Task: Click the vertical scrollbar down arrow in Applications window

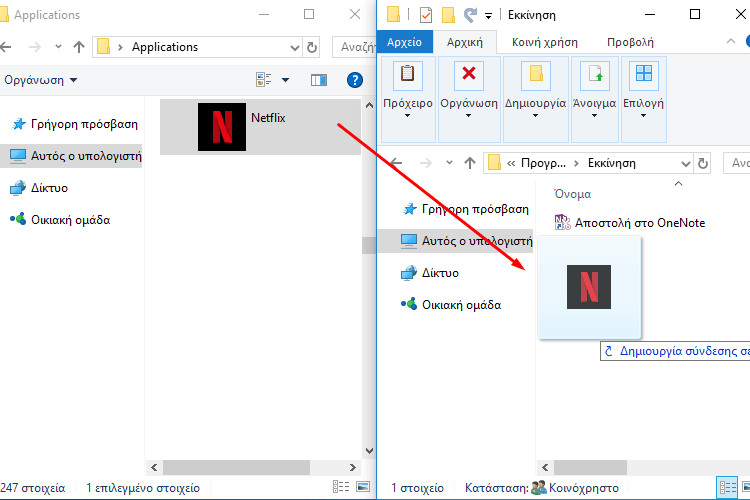Action: (x=369, y=451)
